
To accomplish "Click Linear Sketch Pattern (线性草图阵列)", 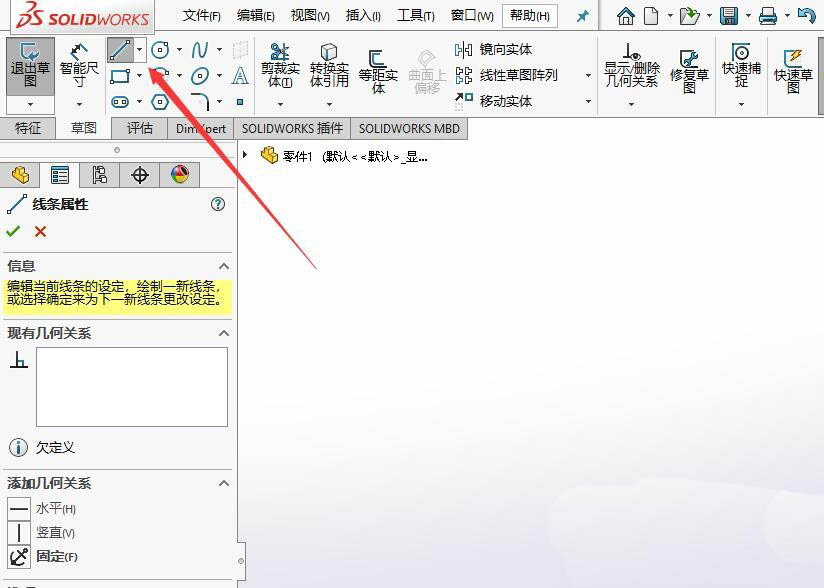I will point(506,75).
